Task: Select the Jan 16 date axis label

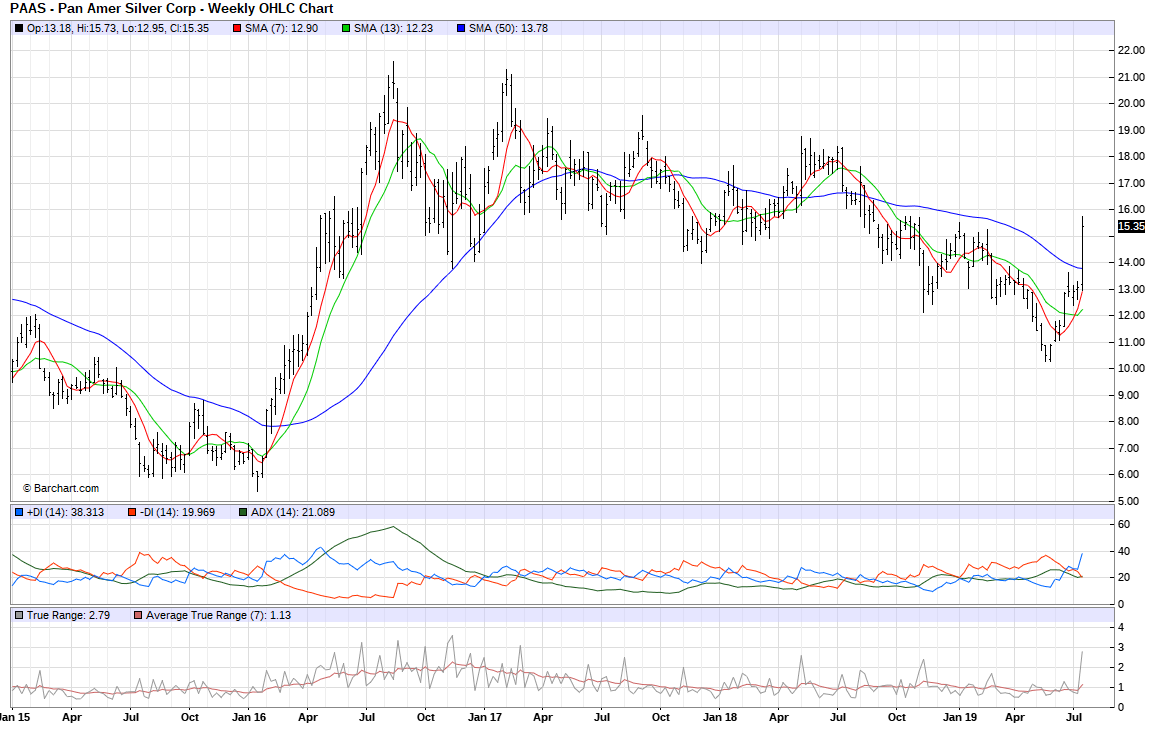Action: 249,717
